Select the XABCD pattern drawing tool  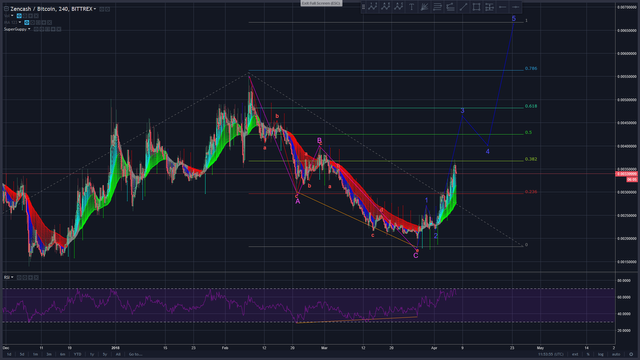(x=373, y=7)
